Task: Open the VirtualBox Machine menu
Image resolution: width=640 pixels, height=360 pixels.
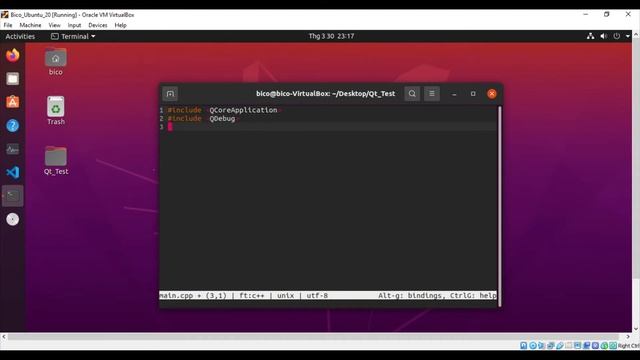Action: [30, 25]
